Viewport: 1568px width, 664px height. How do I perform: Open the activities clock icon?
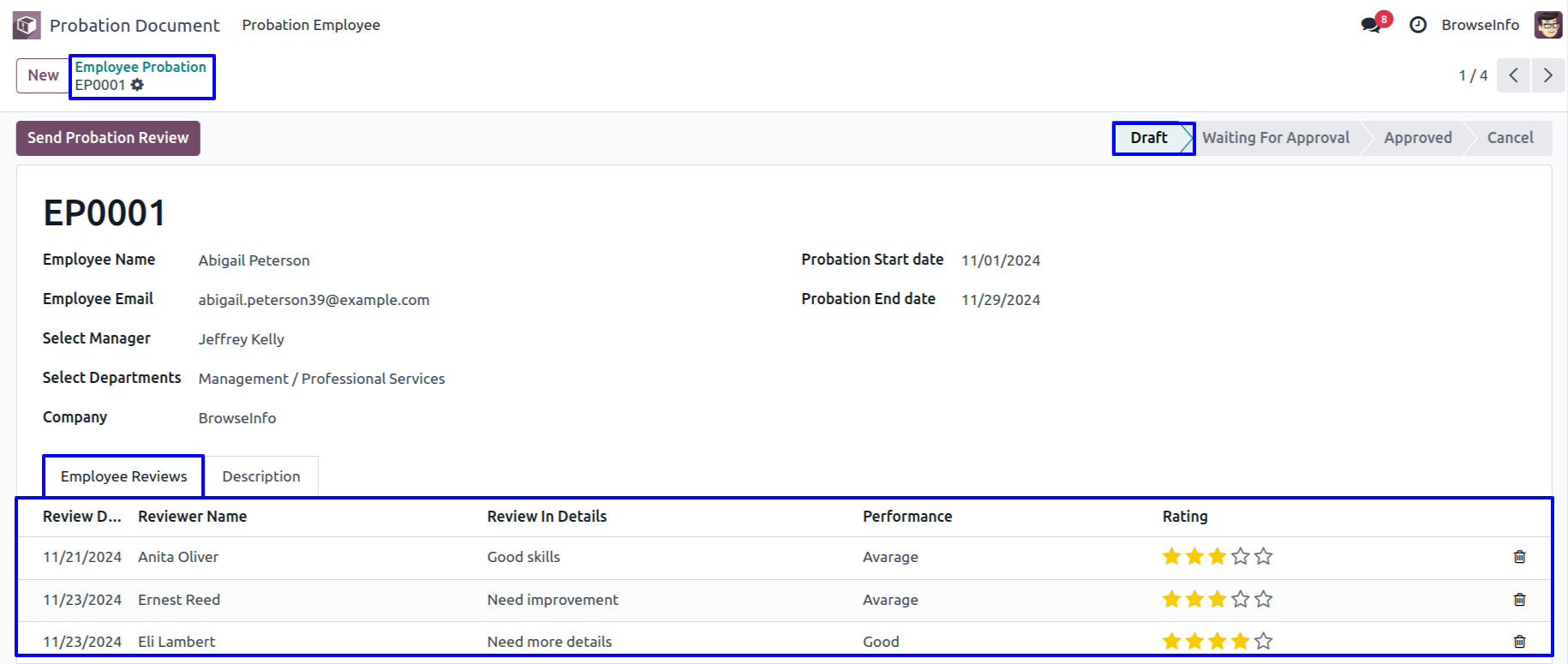click(x=1418, y=25)
